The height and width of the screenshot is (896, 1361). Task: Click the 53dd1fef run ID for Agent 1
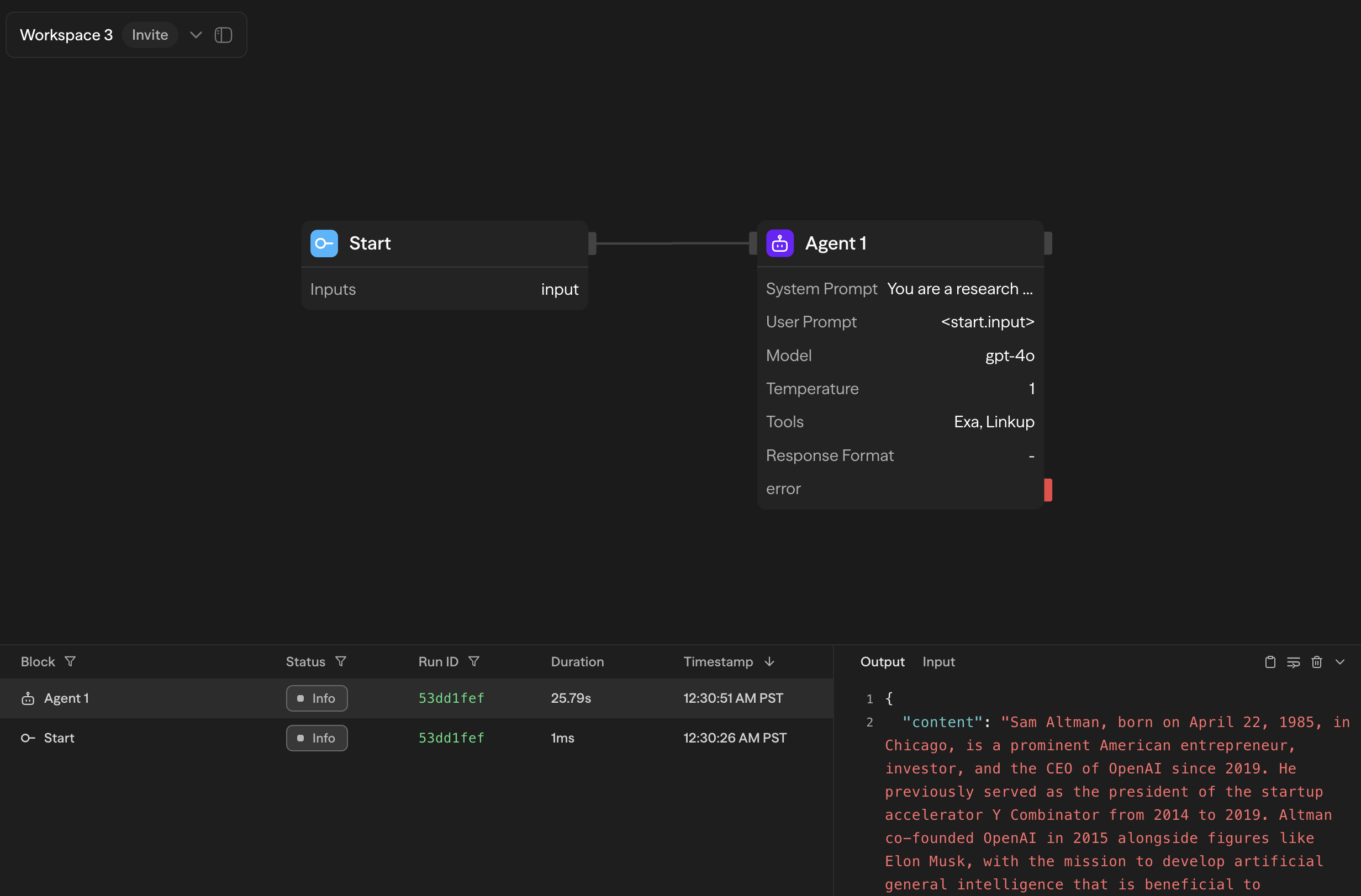[x=451, y=698]
